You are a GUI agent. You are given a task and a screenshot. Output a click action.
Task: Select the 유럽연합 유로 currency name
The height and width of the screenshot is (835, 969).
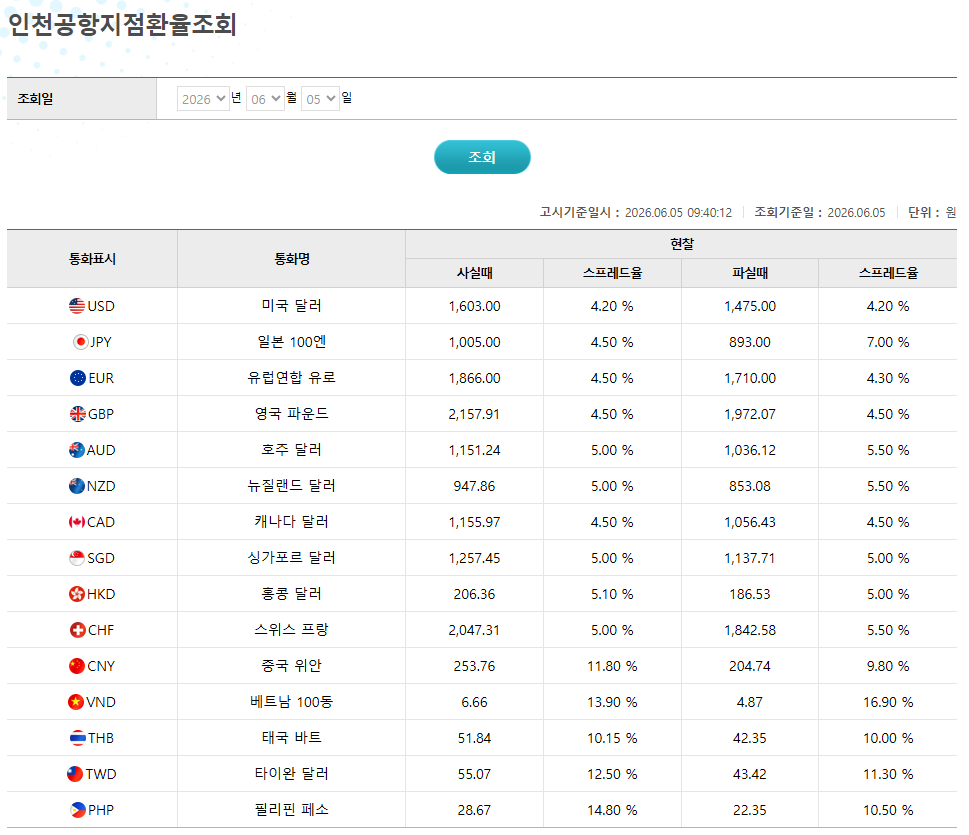292,378
